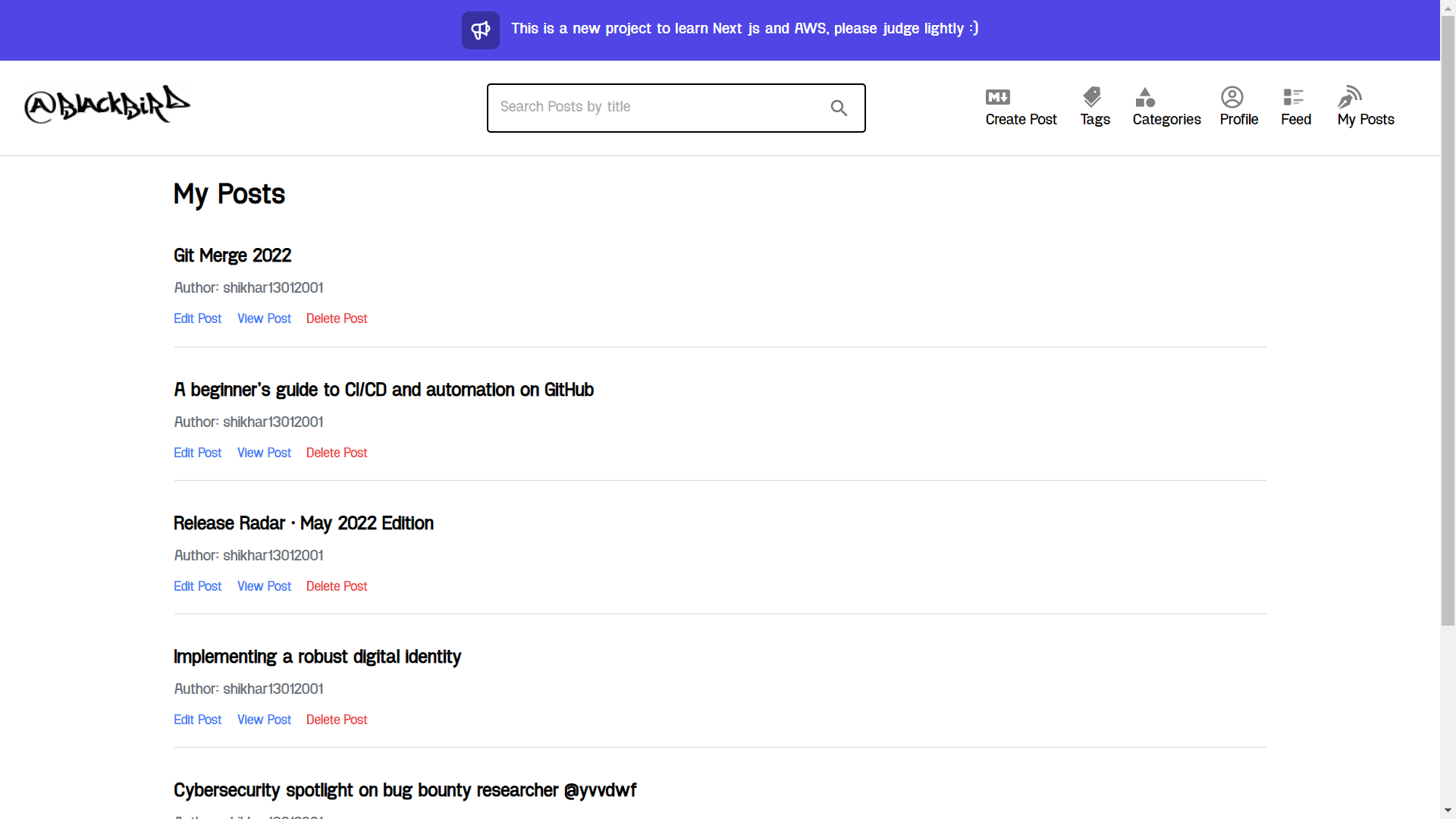This screenshot has width=1456, height=819.
Task: Click the Blackbird graffiti logo
Action: [x=107, y=105]
